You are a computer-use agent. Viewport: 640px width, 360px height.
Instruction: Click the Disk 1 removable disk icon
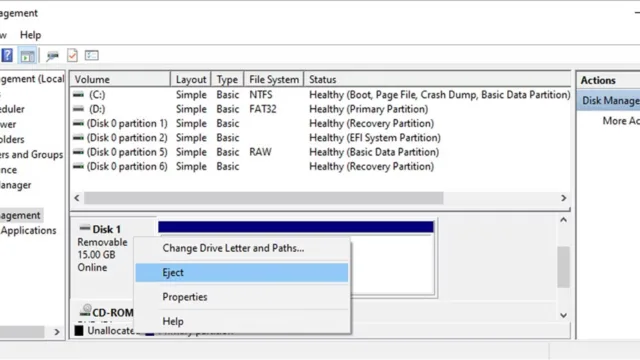pyautogui.click(x=84, y=228)
